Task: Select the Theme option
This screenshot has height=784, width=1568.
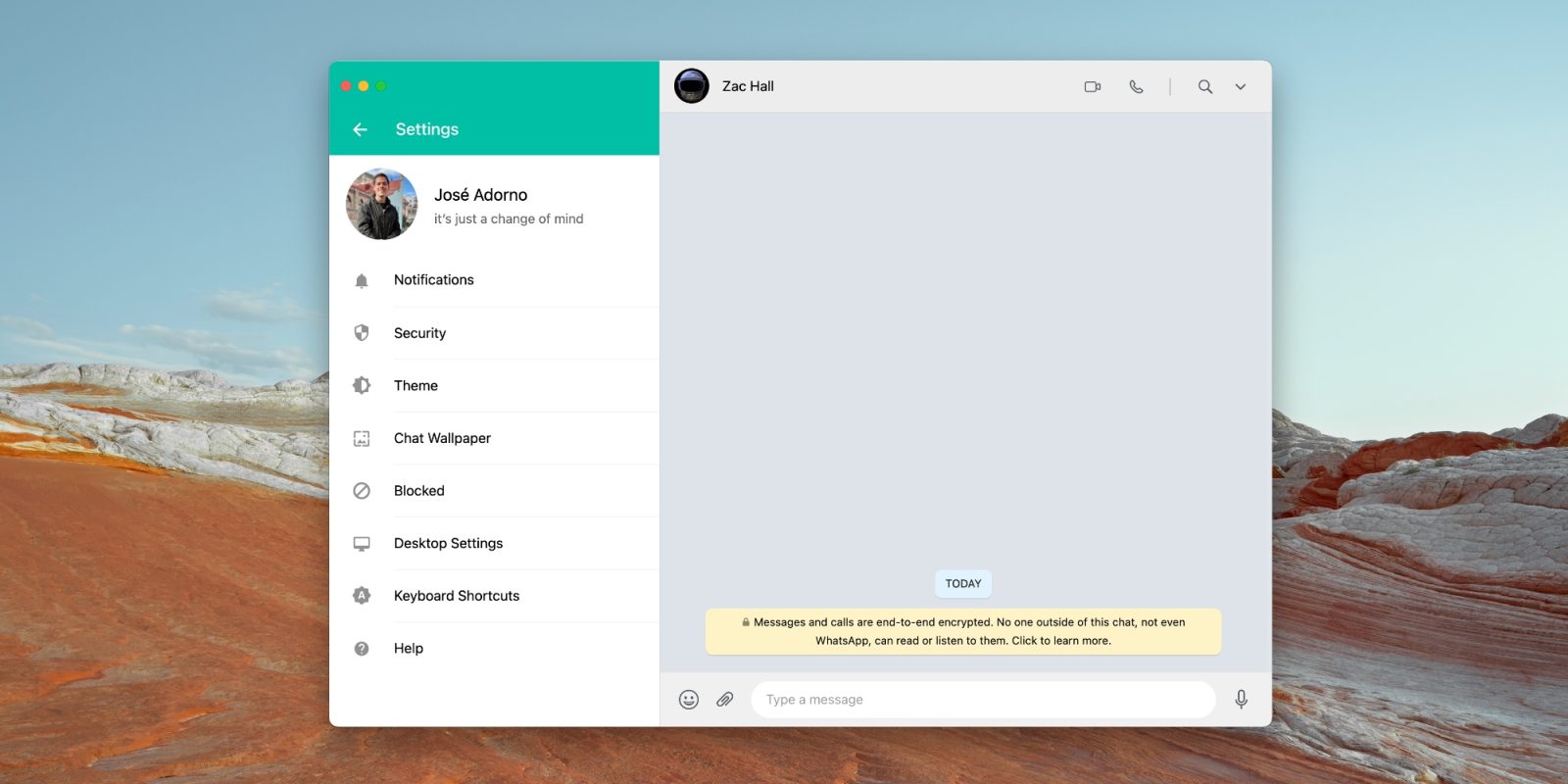Action: pyautogui.click(x=416, y=386)
